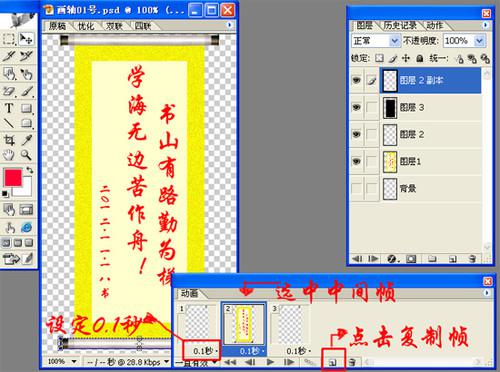The height and width of the screenshot is (372, 500).
Task: Click the foreground red color swatch
Action: 13,178
